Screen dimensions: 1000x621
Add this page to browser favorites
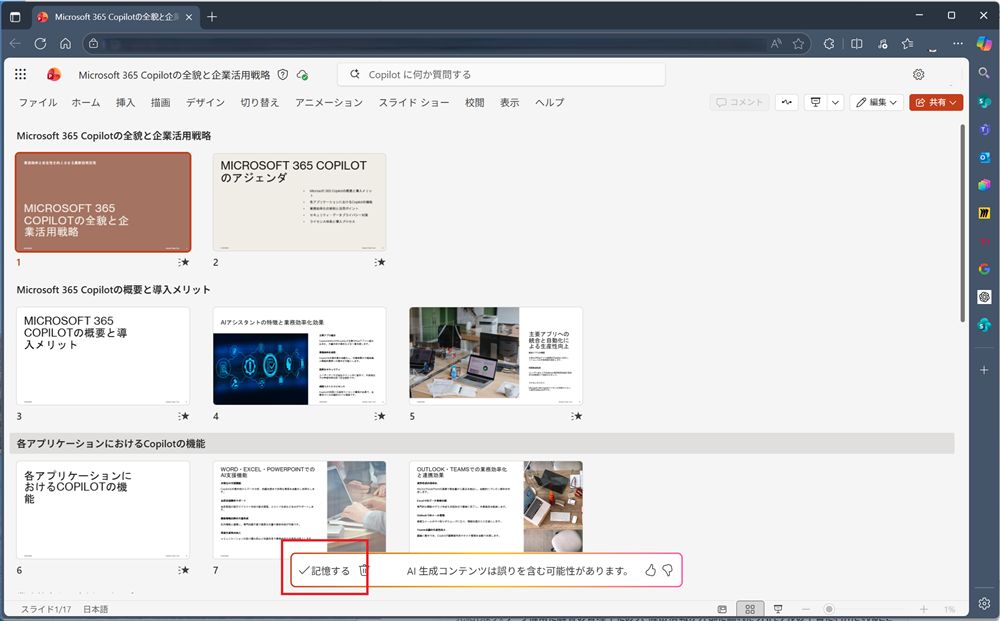[799, 44]
